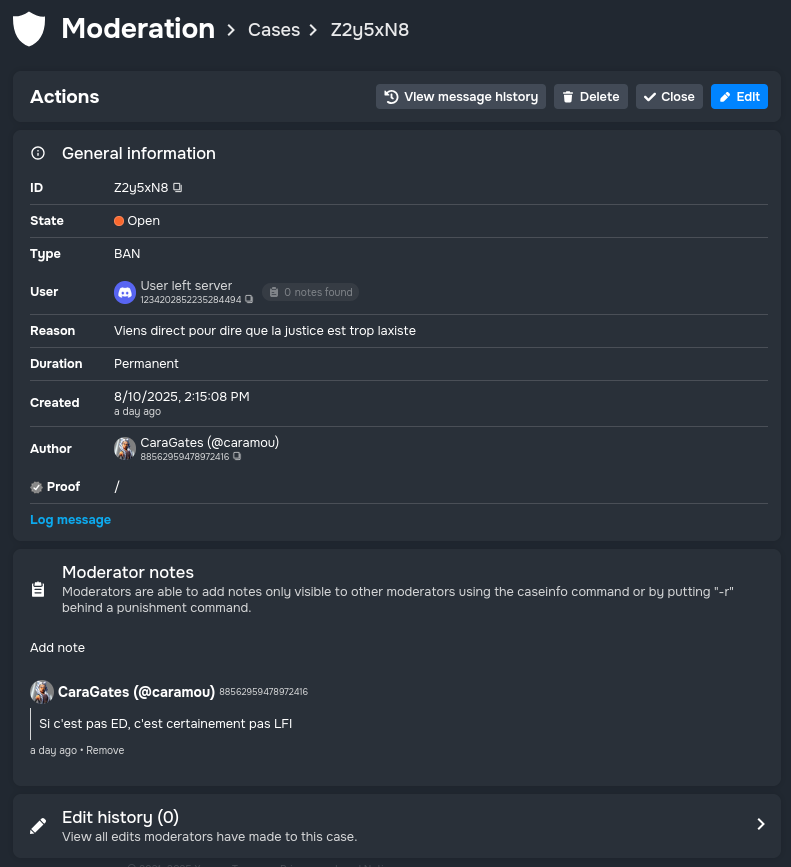Close the open case
791x867 pixels.
(x=669, y=97)
